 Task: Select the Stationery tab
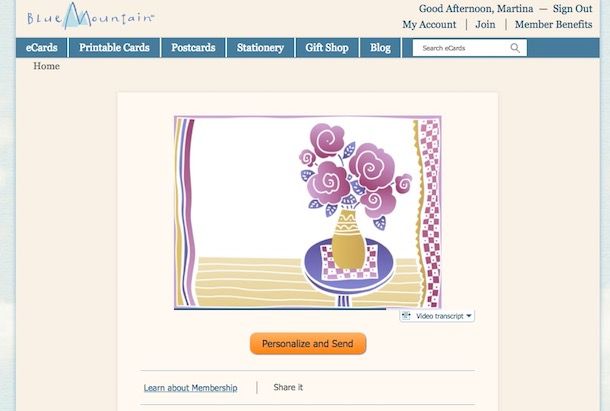click(260, 47)
